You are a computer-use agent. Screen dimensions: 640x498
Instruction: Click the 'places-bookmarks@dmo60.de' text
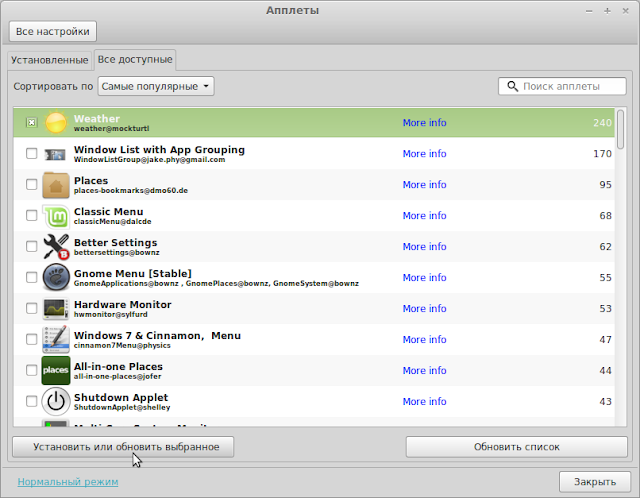coord(131,191)
